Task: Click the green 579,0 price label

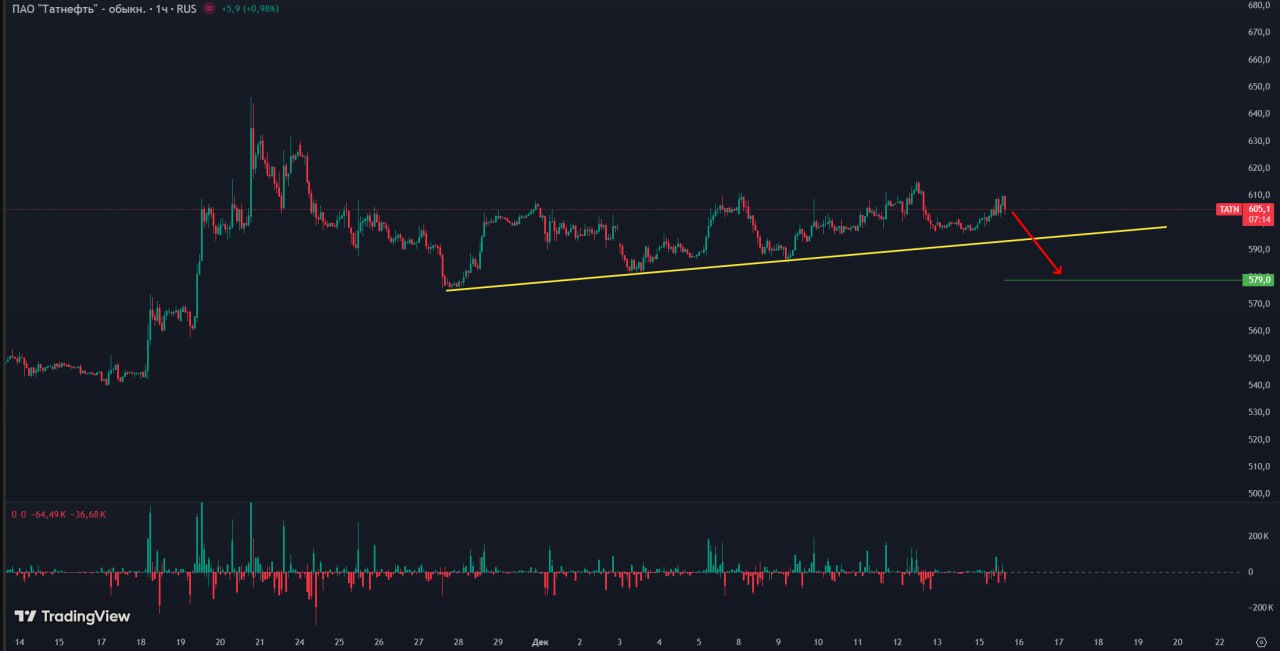Action: pyautogui.click(x=1259, y=280)
